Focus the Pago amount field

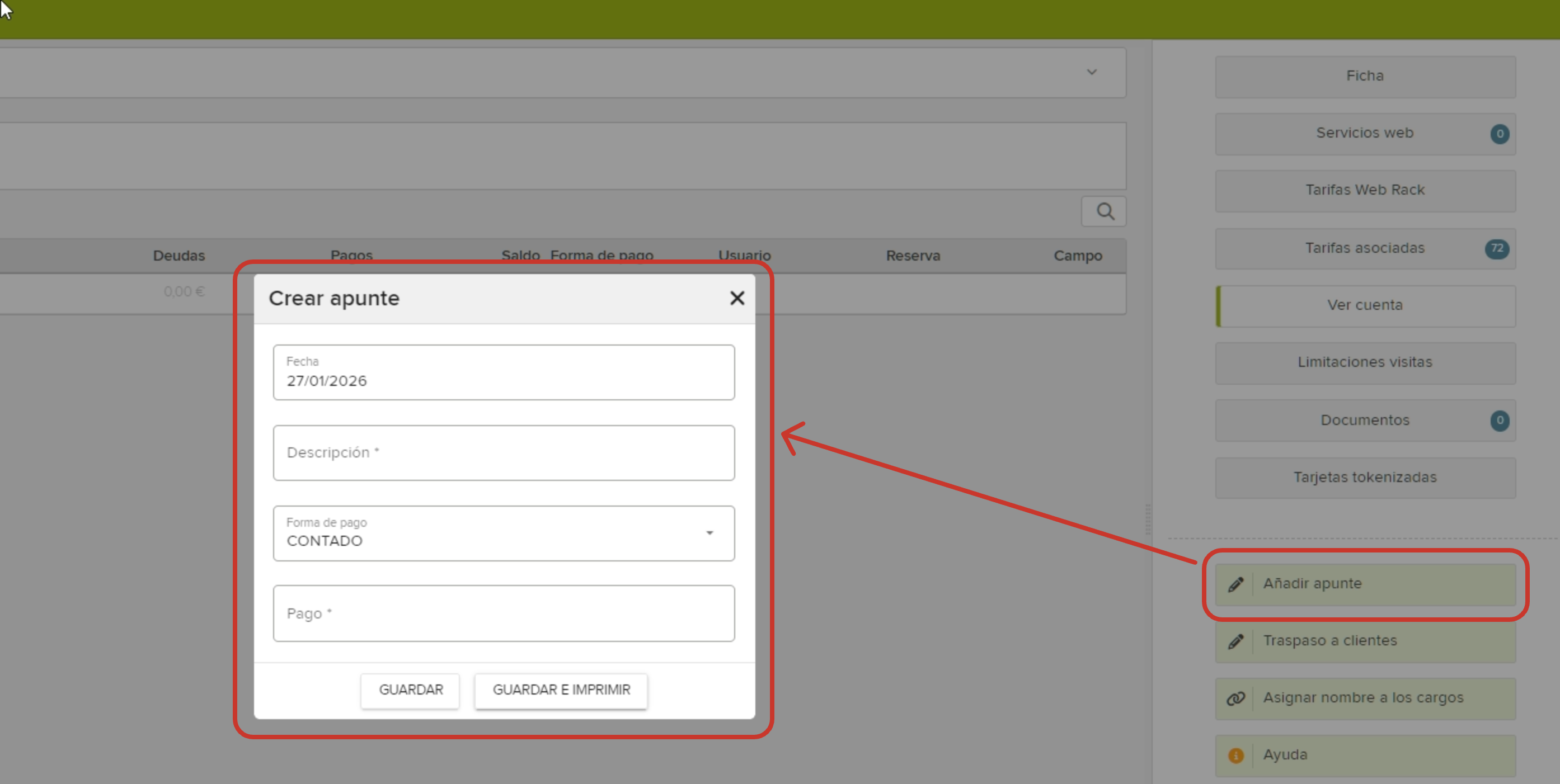tap(503, 613)
